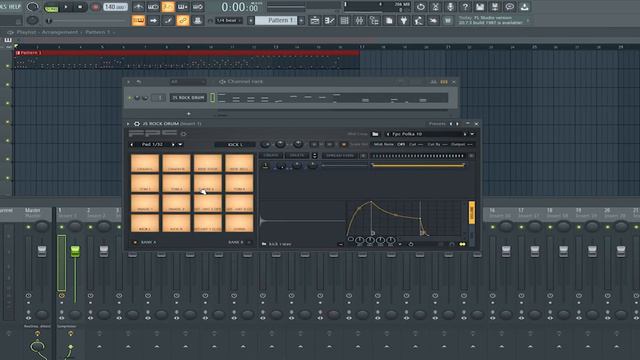Click the top-left orange drum pad

145,163
